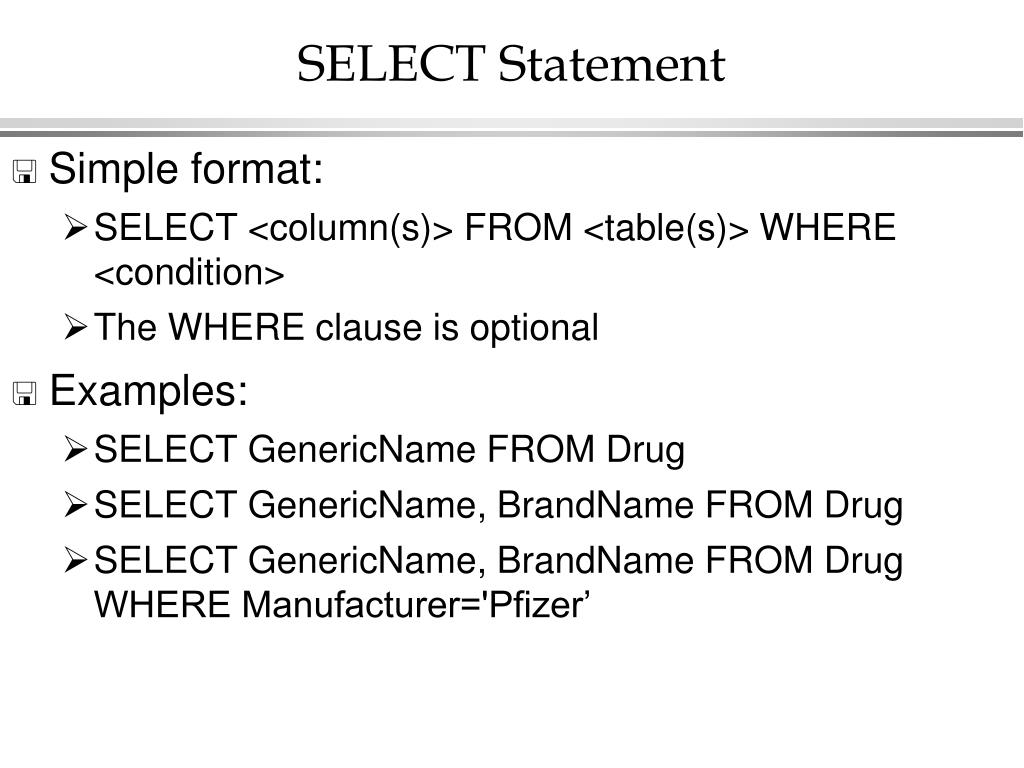1024x768 pixels.
Task: Click the gray divider line under title
Action: pos(511,127)
